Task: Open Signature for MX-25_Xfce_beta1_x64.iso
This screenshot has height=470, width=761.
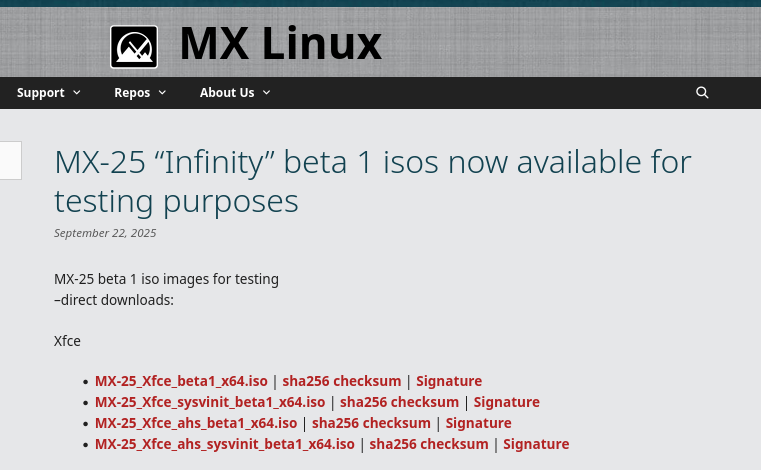Action: (449, 381)
